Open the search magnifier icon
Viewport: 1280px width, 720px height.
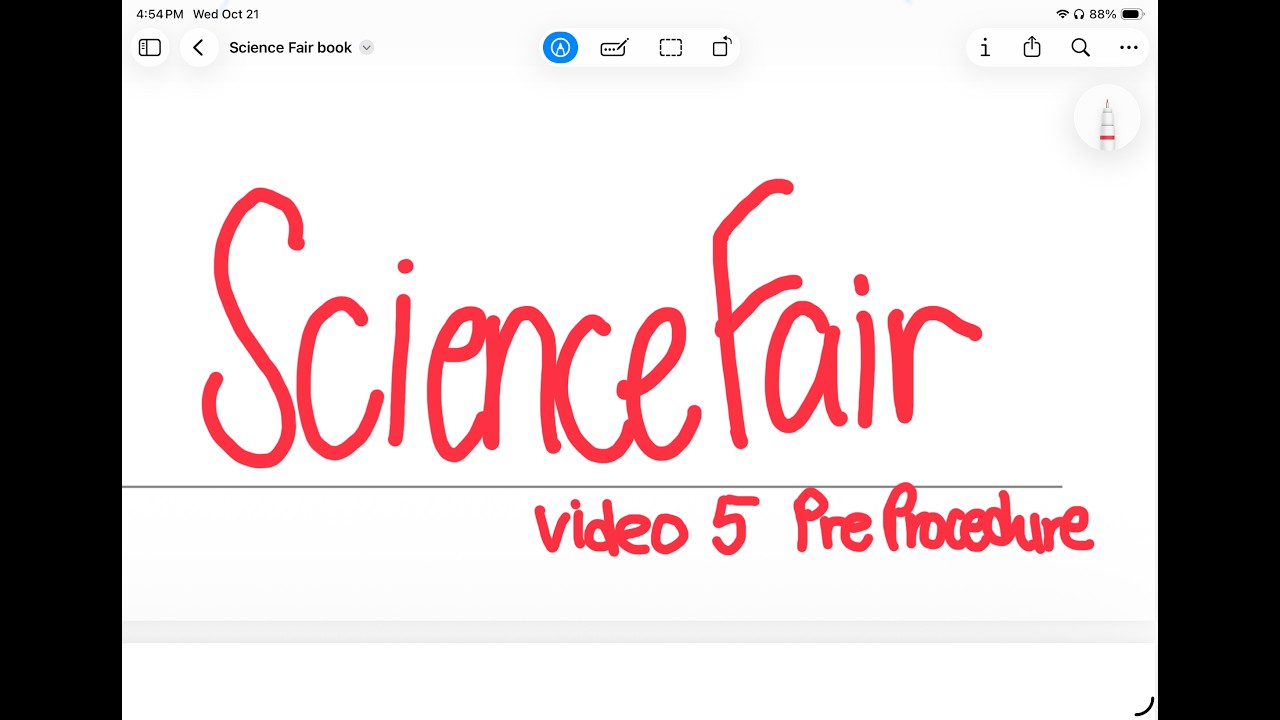(1080, 47)
